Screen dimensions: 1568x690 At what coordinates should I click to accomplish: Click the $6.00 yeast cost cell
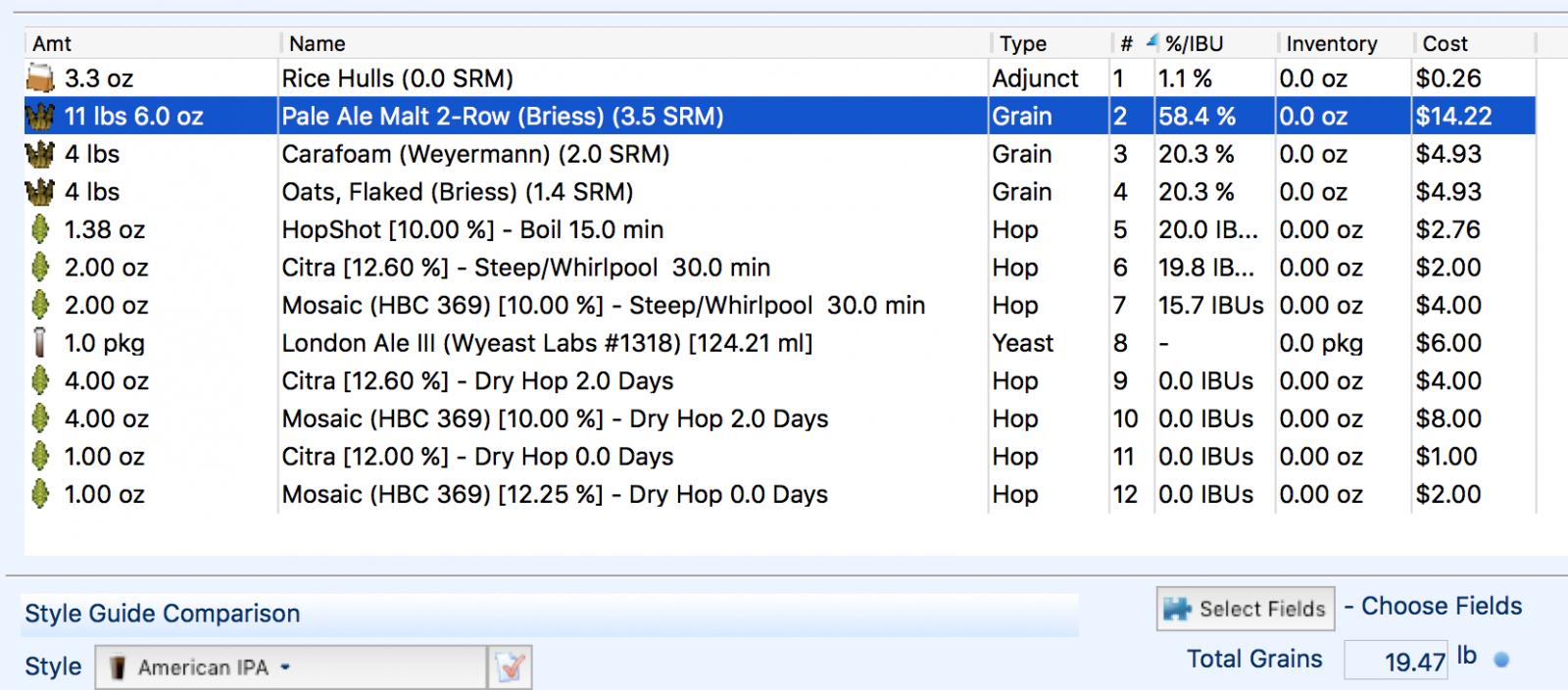1448,343
